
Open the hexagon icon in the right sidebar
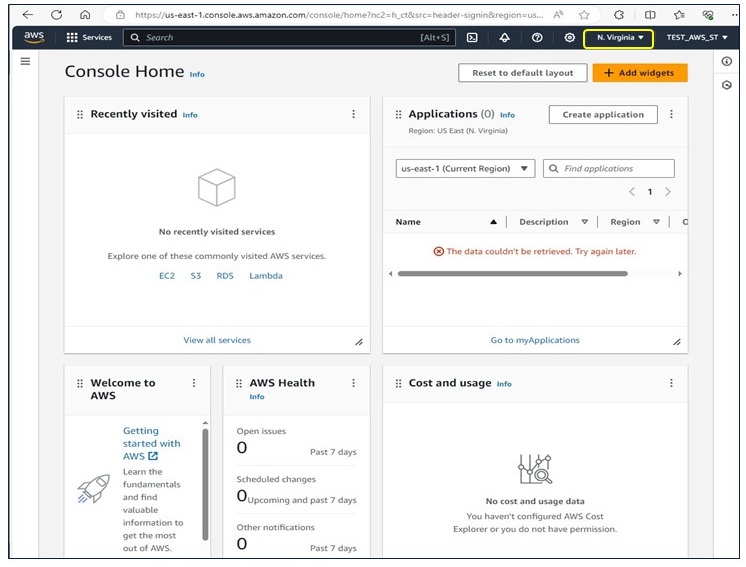pos(726,85)
